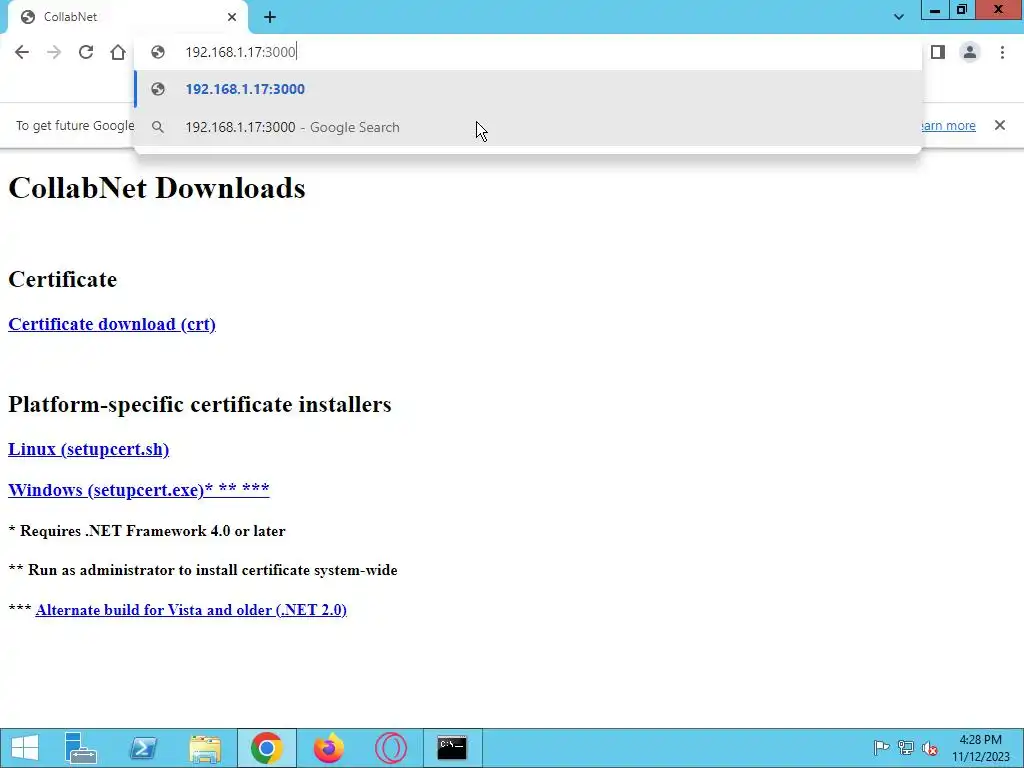Open a new browser tab
This screenshot has width=1024, height=768.
point(270,17)
